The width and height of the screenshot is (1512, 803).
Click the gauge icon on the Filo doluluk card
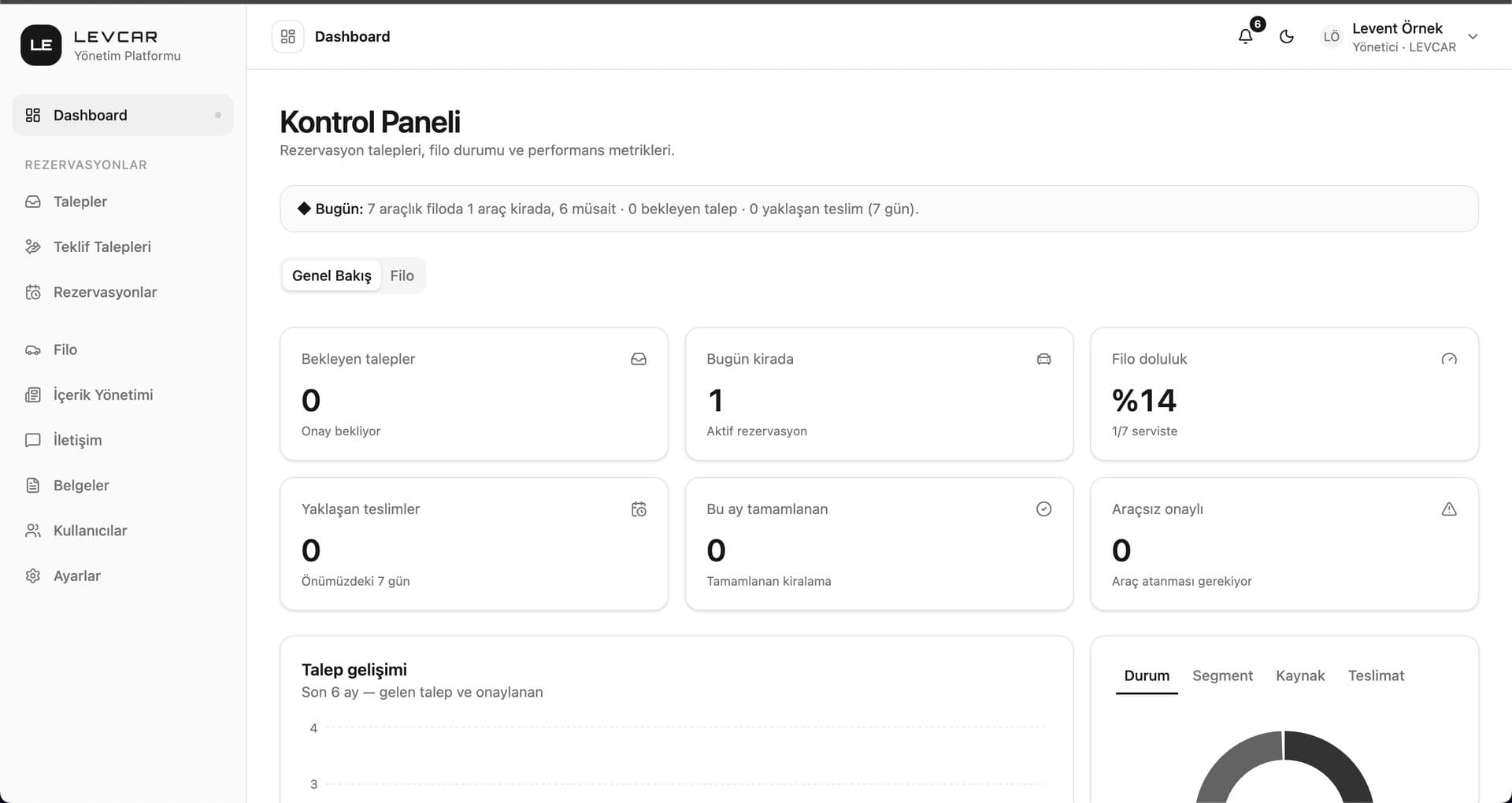pos(1449,359)
